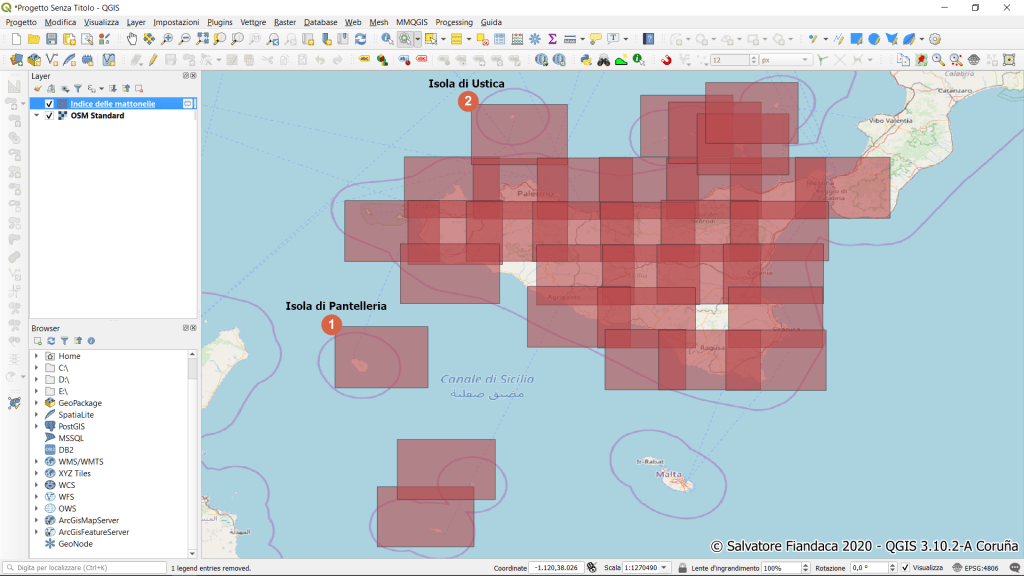Screen dimensions: 1024x576
Task: Click the filter legend icon in Layer panel
Action: coord(77,89)
